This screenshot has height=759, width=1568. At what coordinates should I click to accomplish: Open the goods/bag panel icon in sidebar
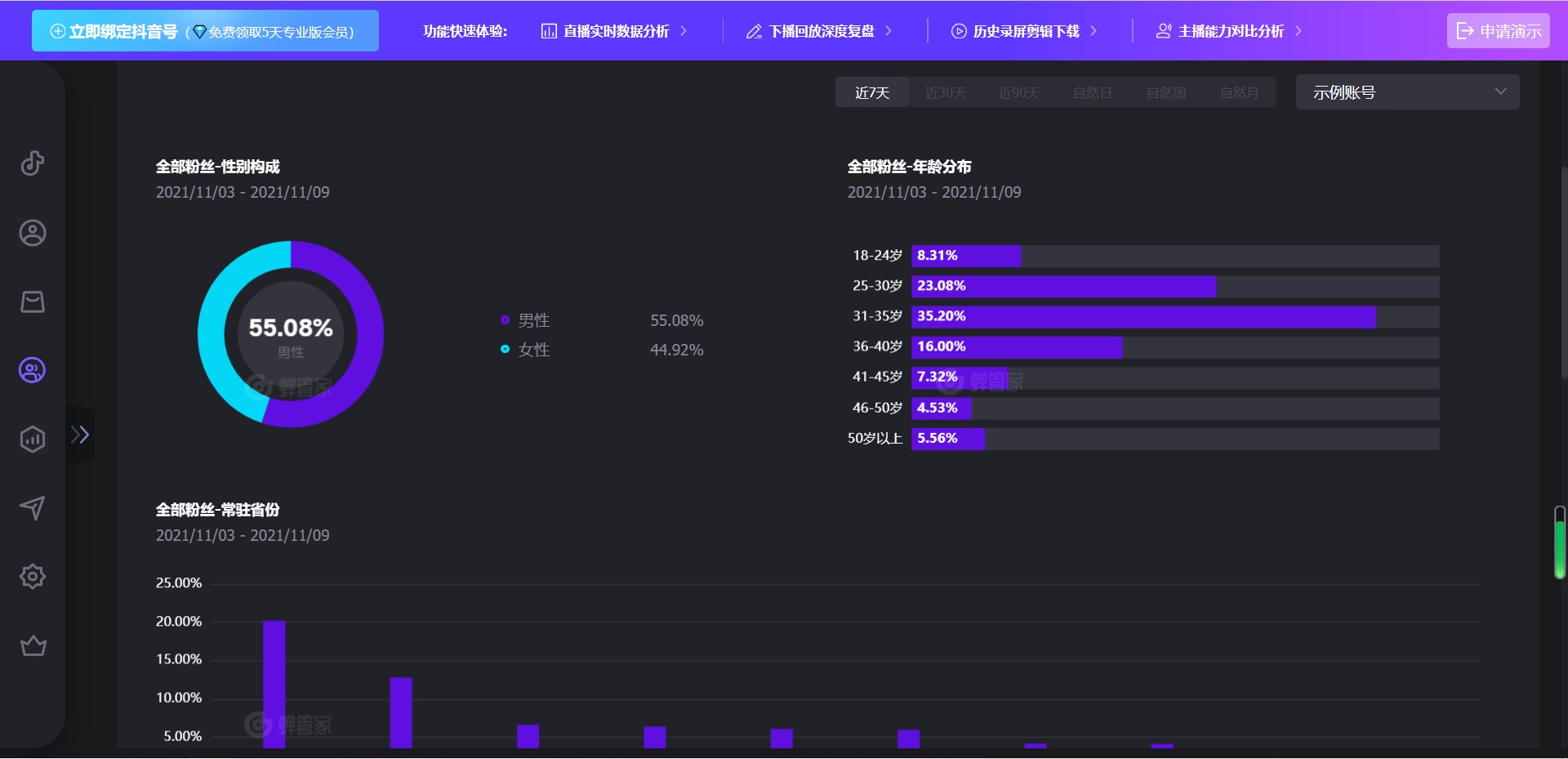pyautogui.click(x=32, y=301)
